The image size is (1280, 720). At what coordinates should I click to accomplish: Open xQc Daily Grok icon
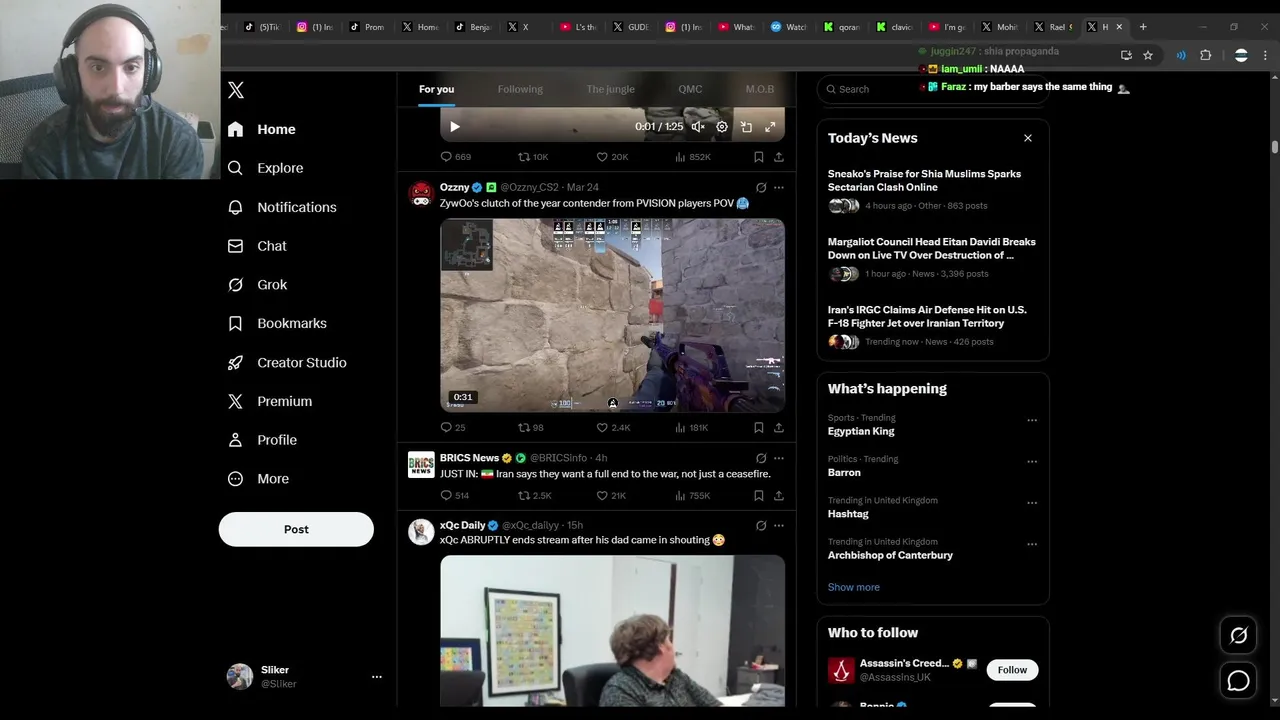(761, 525)
